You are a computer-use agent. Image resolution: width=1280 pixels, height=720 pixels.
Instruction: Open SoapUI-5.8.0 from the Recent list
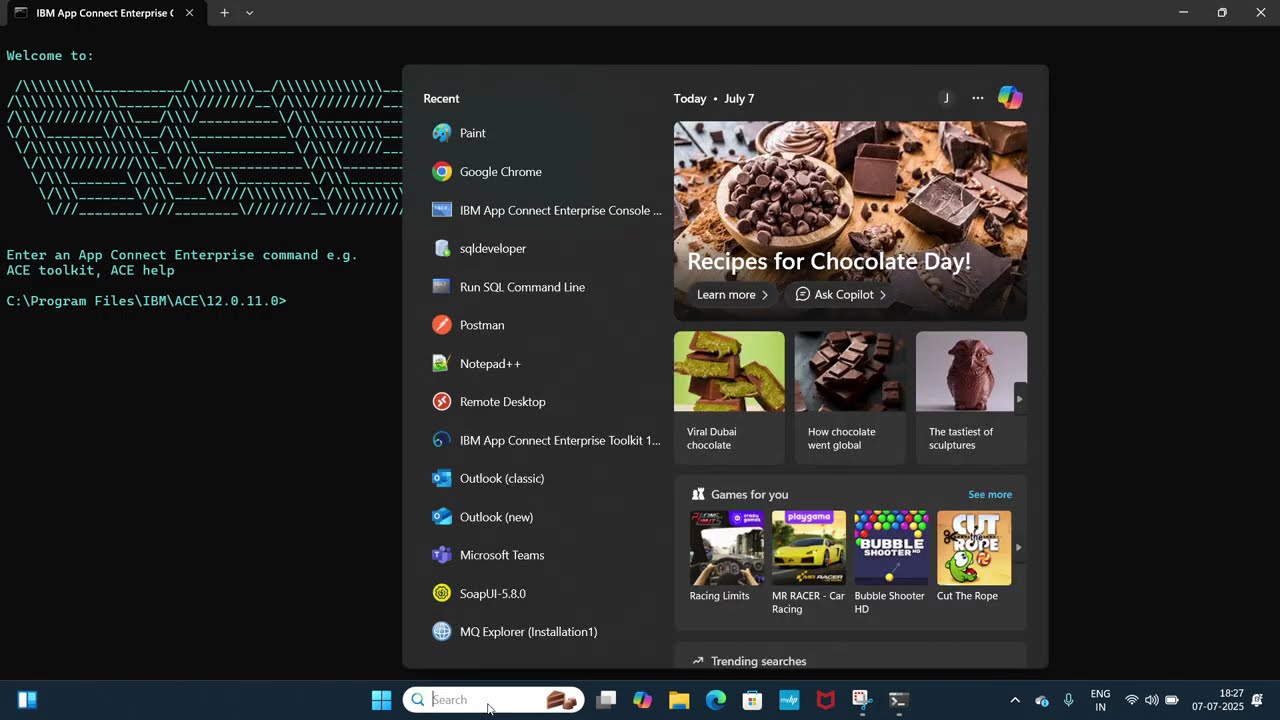coord(545,593)
